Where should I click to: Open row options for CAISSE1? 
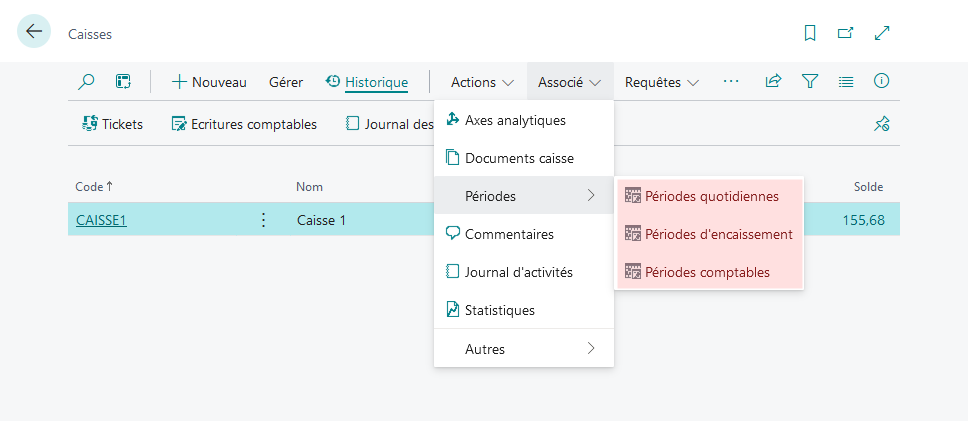click(264, 220)
